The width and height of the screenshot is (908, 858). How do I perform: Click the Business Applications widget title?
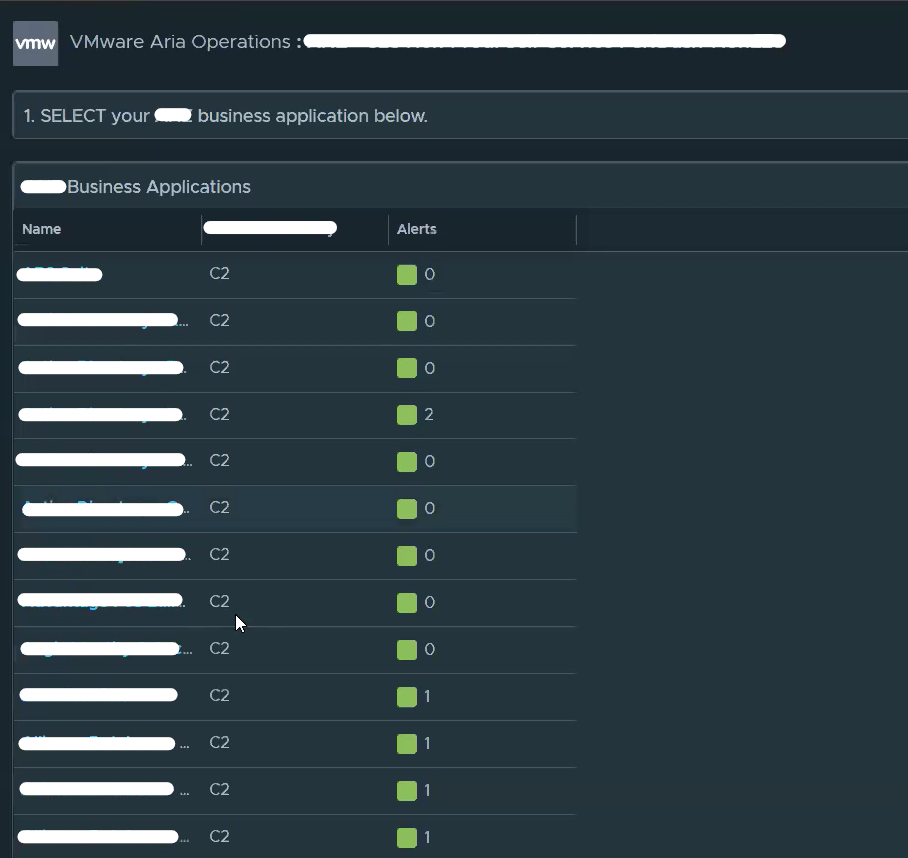tap(158, 187)
